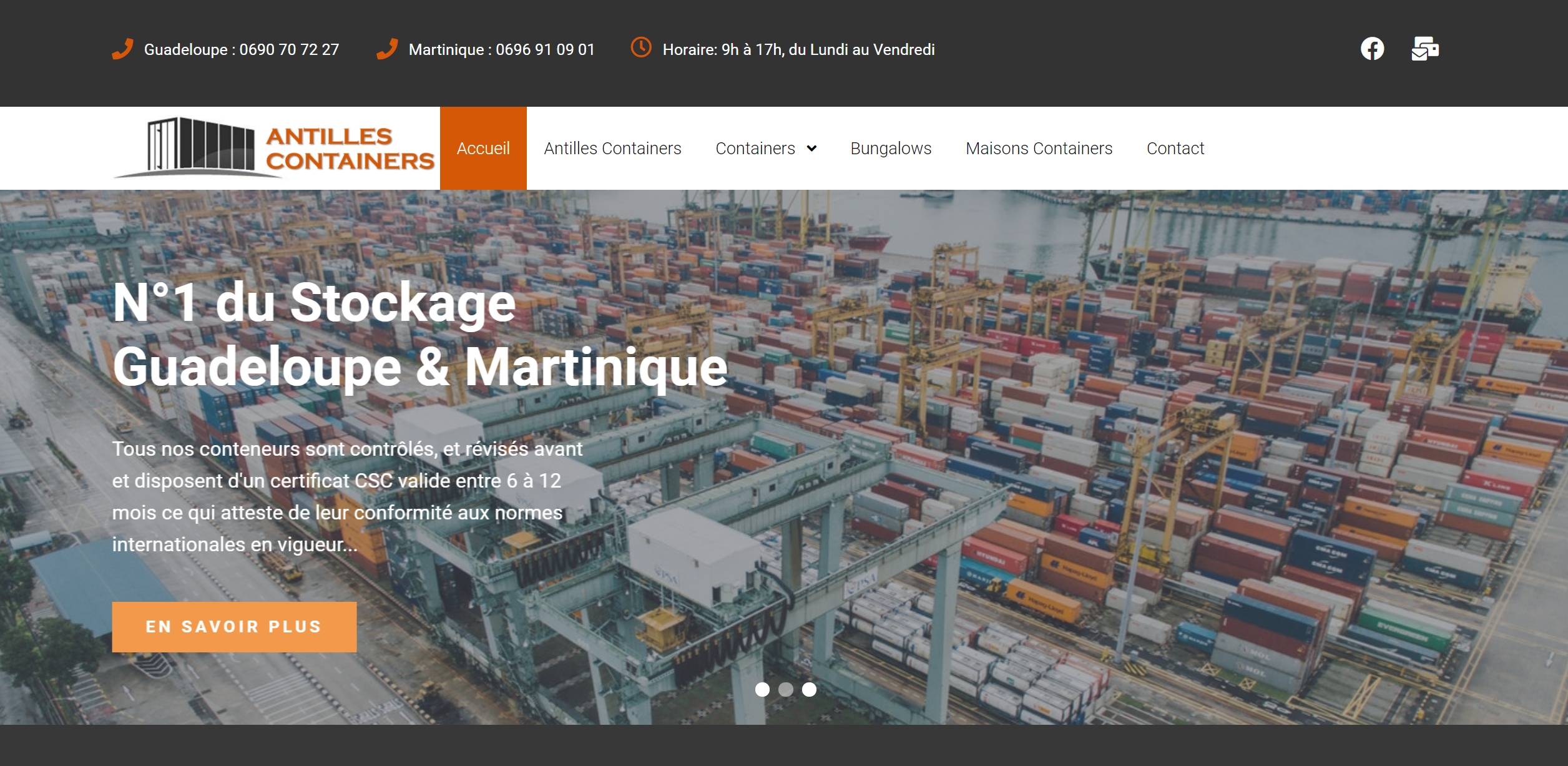
Task: Click the paragraph about certificat CSC
Action: (x=348, y=496)
